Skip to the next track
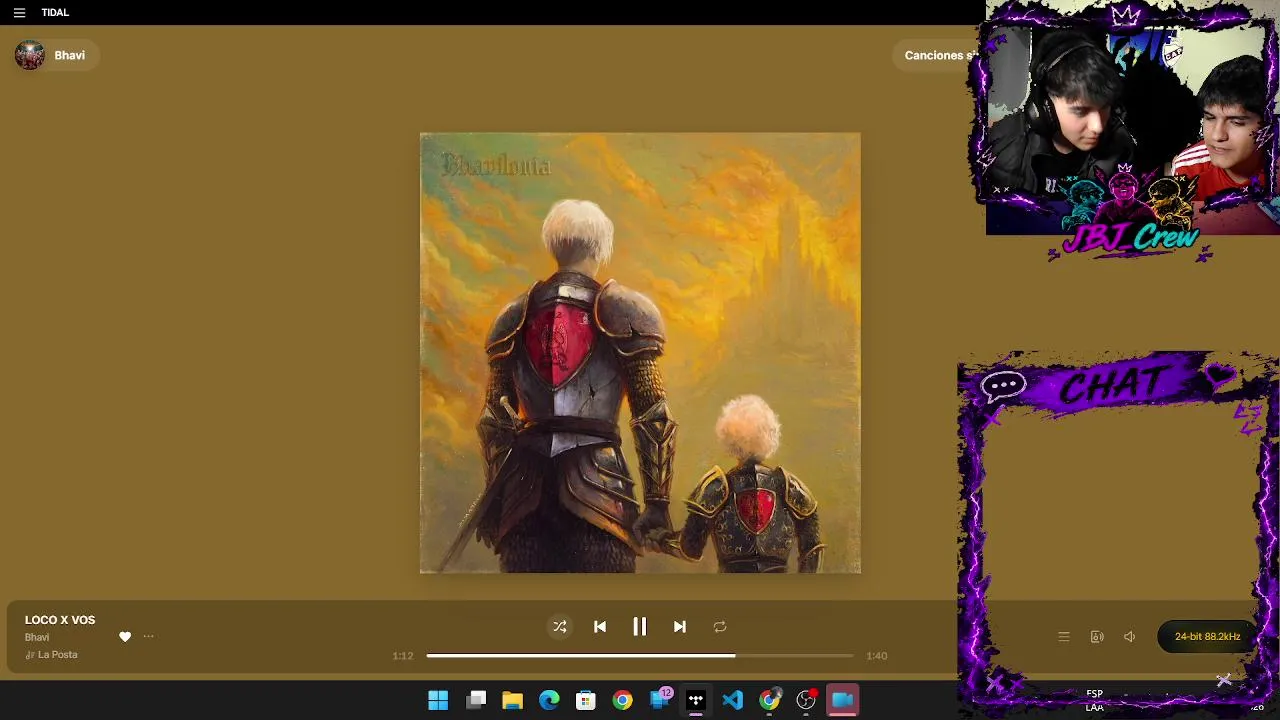The width and height of the screenshot is (1280, 720). tap(680, 627)
